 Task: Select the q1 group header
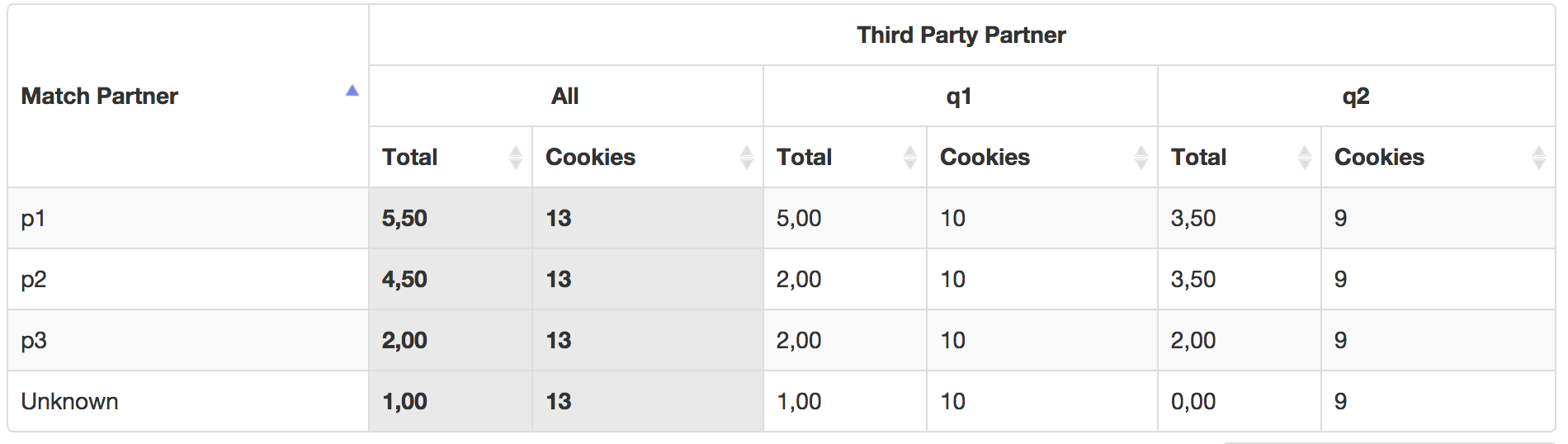click(x=960, y=96)
